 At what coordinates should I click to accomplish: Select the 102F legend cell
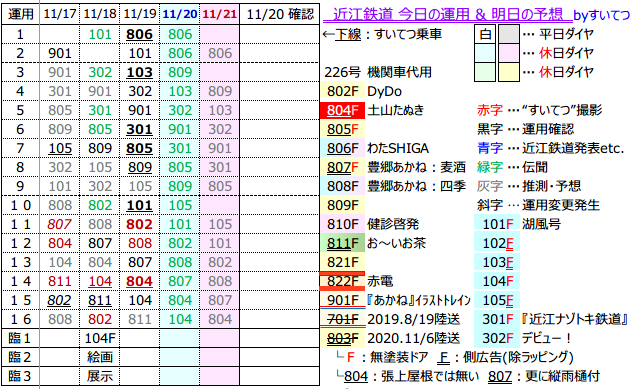(497, 243)
